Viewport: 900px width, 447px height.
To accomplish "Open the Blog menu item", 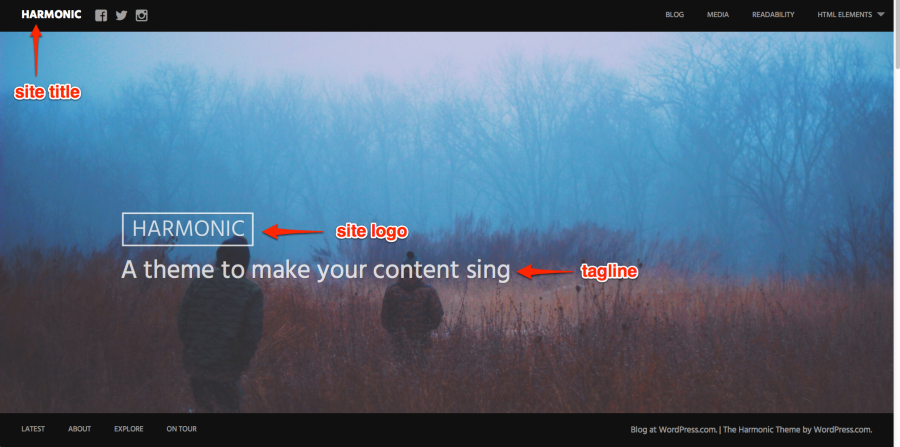I will 674,15.
